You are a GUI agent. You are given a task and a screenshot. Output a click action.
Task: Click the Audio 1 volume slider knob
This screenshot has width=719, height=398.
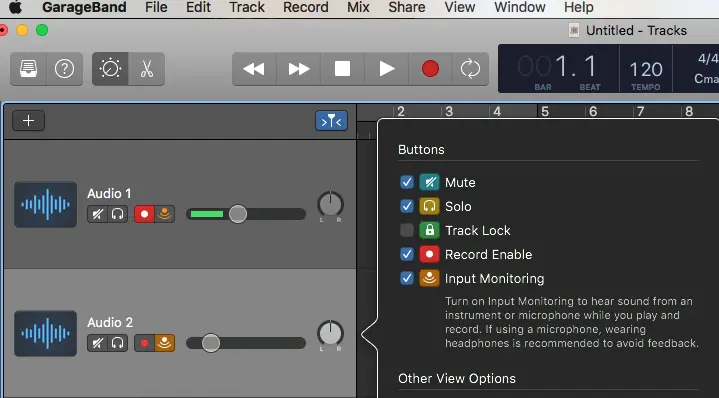[238, 214]
